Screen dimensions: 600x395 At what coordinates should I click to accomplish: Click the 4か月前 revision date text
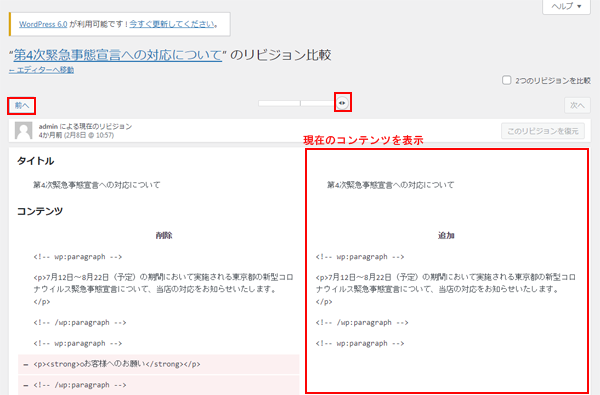click(76, 135)
